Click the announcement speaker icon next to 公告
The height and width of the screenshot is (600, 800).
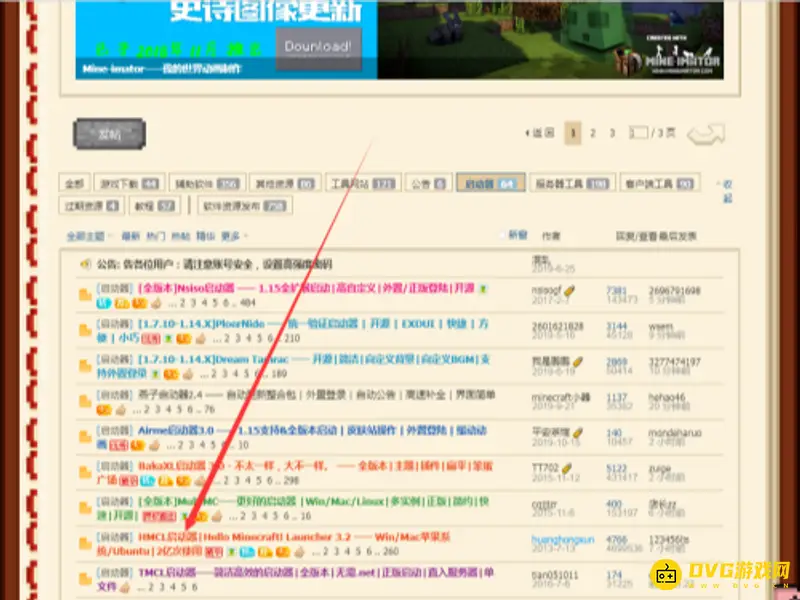click(86, 265)
